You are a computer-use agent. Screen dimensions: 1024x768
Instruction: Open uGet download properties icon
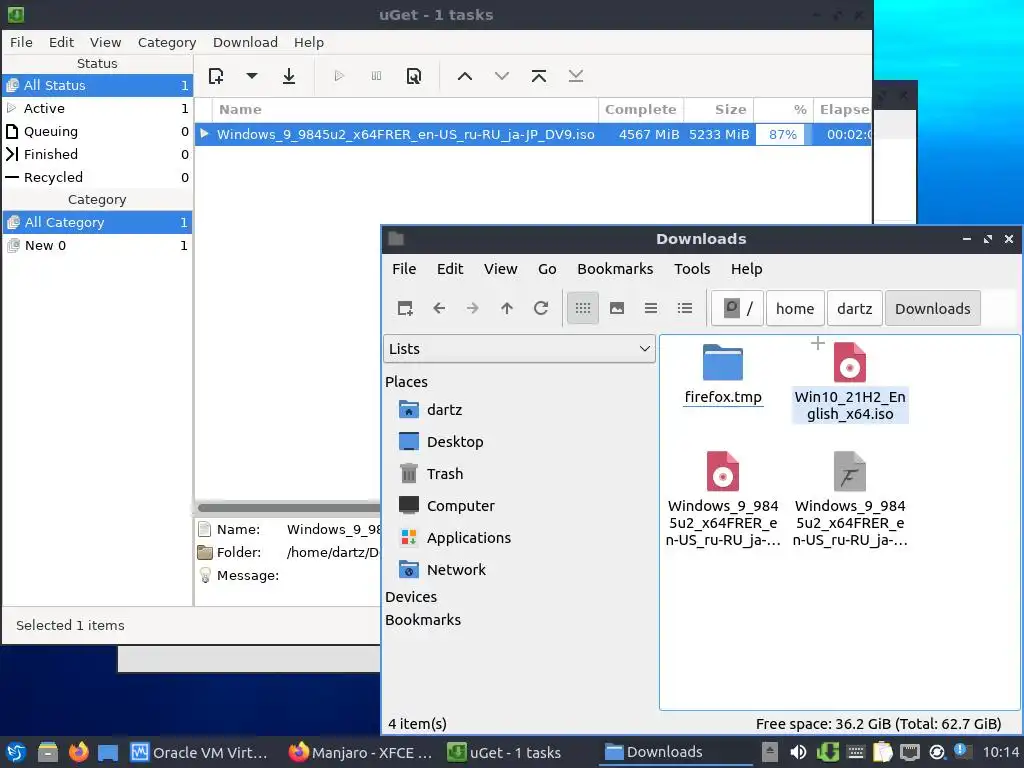[413, 76]
